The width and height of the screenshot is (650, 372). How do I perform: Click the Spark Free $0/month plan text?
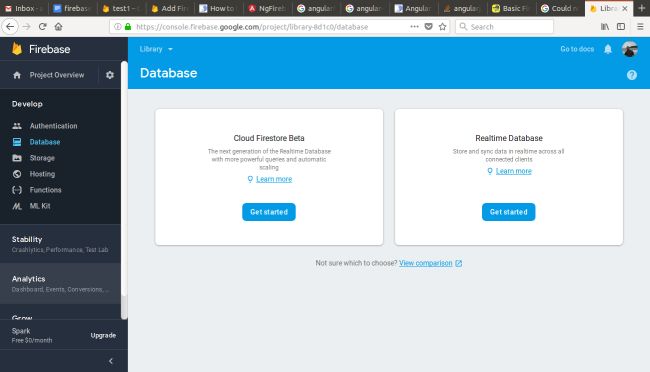click(x=32, y=336)
